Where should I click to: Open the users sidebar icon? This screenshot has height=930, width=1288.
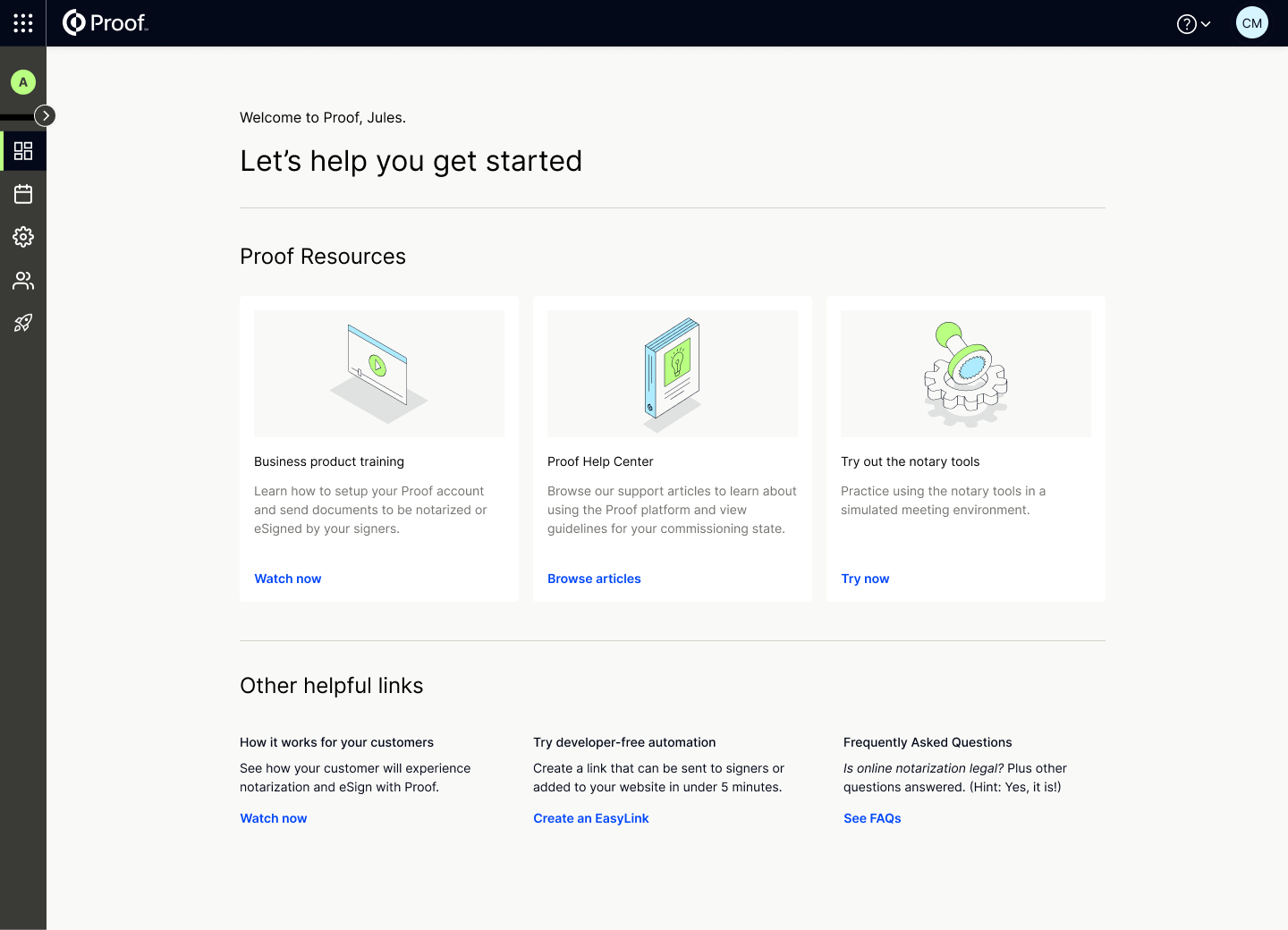tap(23, 281)
